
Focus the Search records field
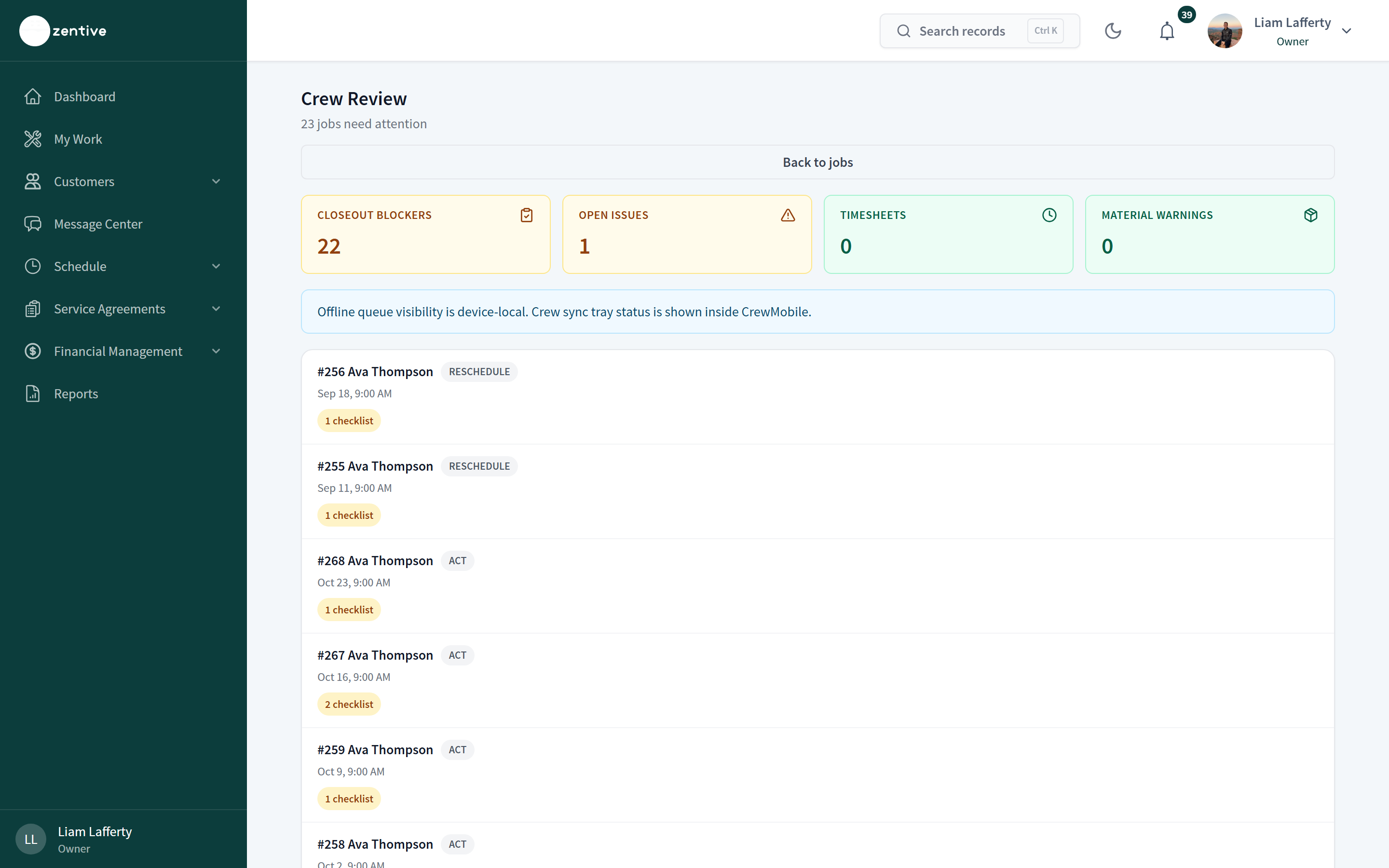tap(979, 31)
